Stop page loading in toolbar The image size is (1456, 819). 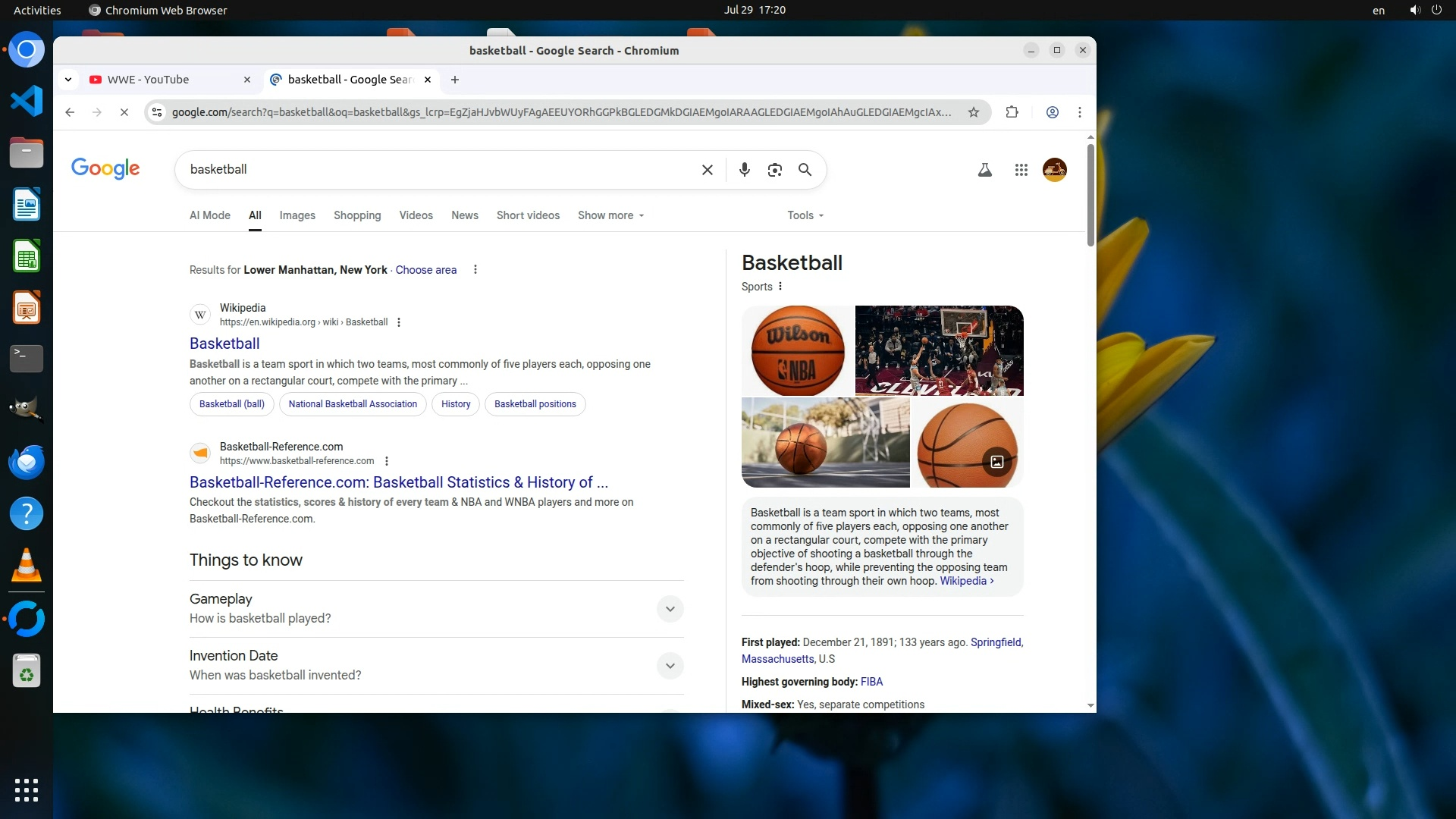click(x=124, y=112)
